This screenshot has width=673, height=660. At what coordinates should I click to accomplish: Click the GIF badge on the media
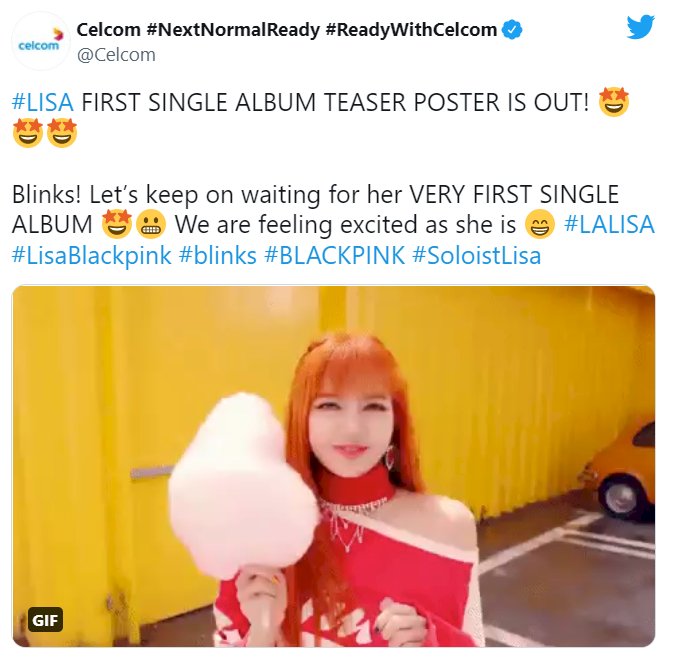coord(45,620)
